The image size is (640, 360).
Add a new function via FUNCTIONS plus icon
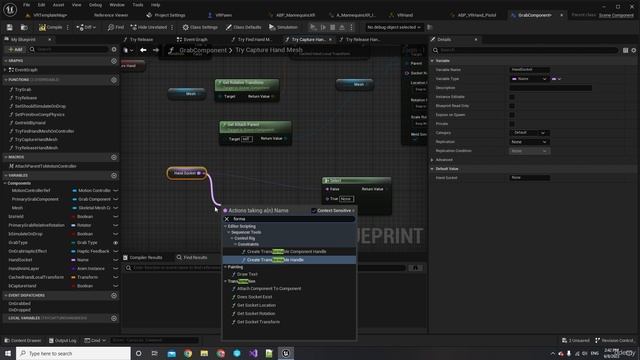tap(114, 80)
